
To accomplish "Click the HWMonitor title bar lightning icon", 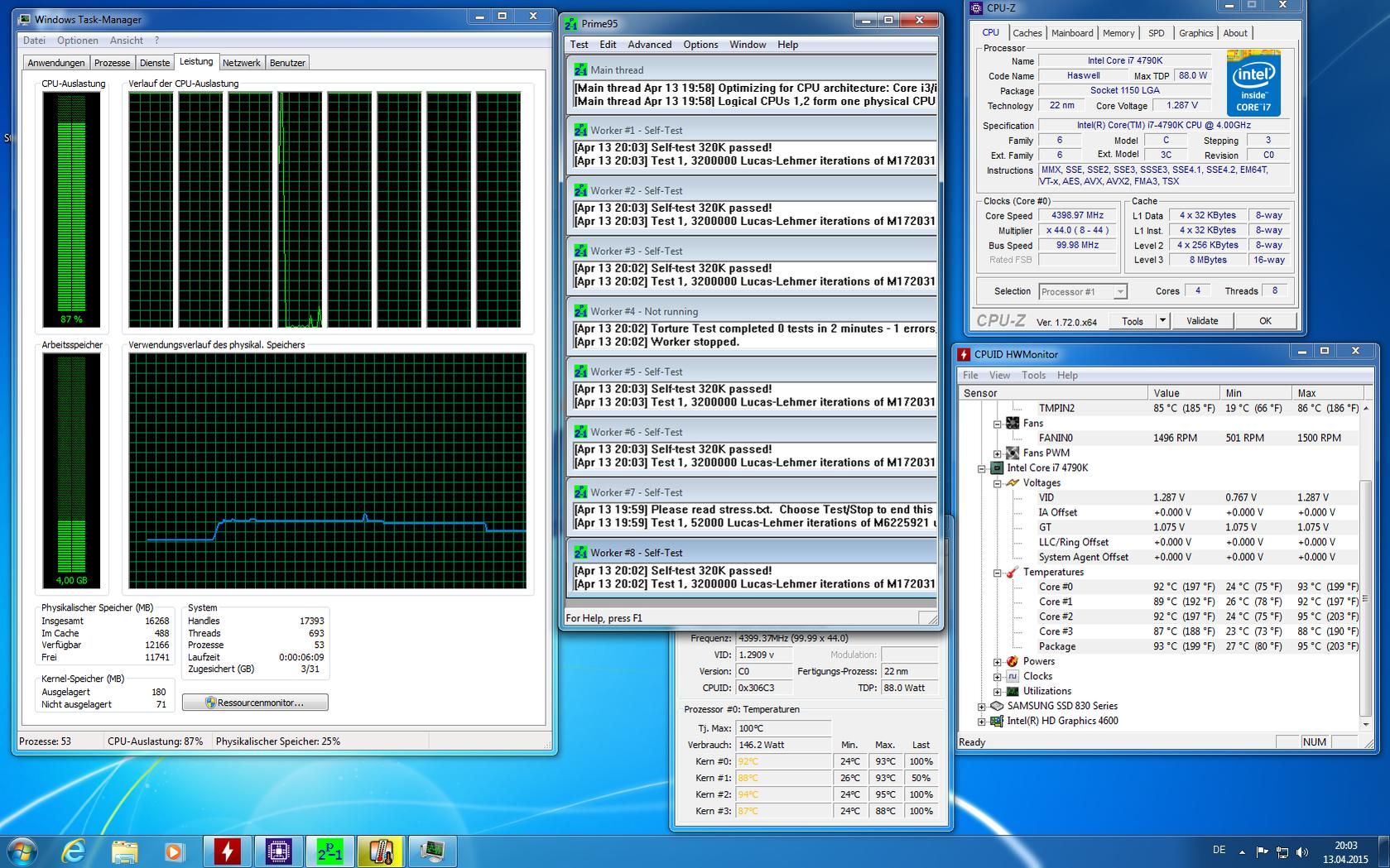I will coord(964,354).
